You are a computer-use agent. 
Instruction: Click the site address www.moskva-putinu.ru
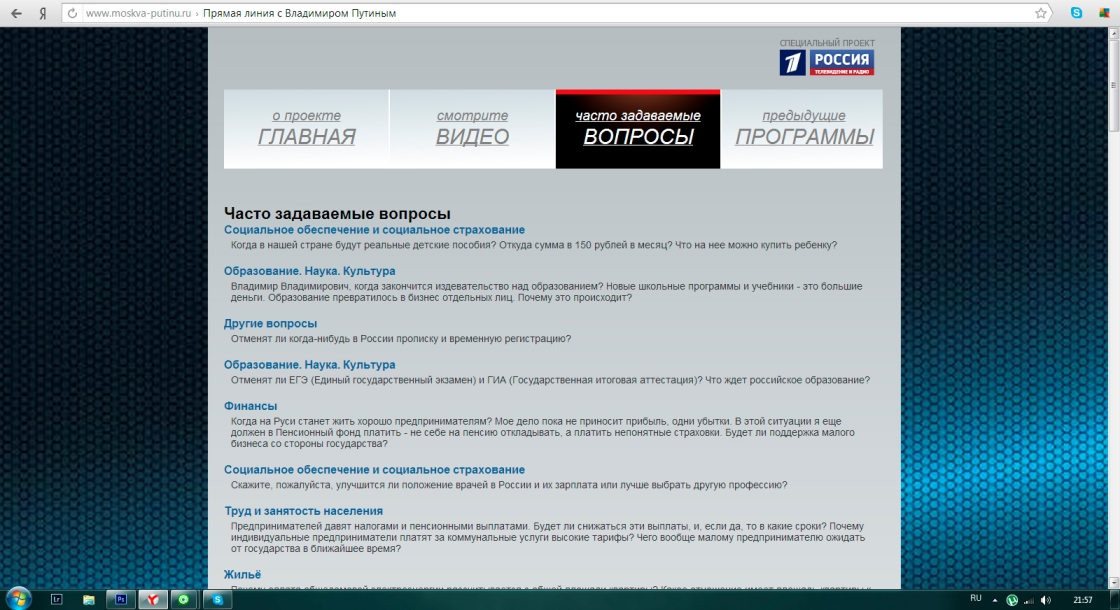coord(139,13)
